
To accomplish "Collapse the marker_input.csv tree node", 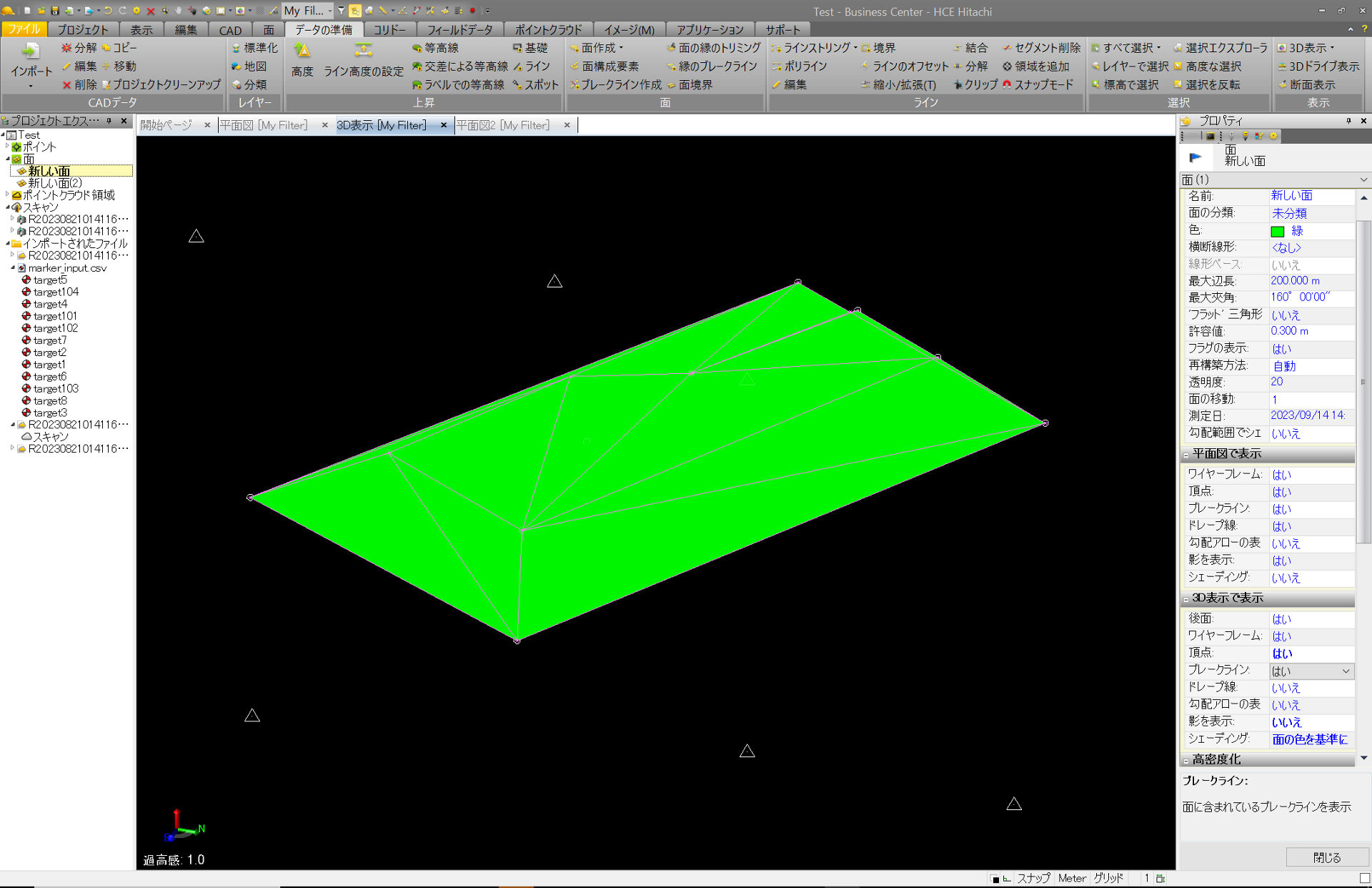I will click(13, 268).
